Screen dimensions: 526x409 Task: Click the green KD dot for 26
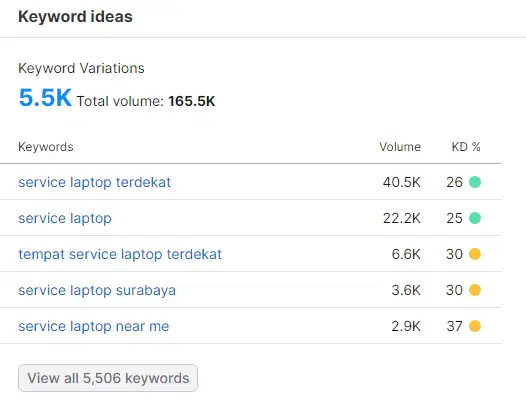point(475,182)
